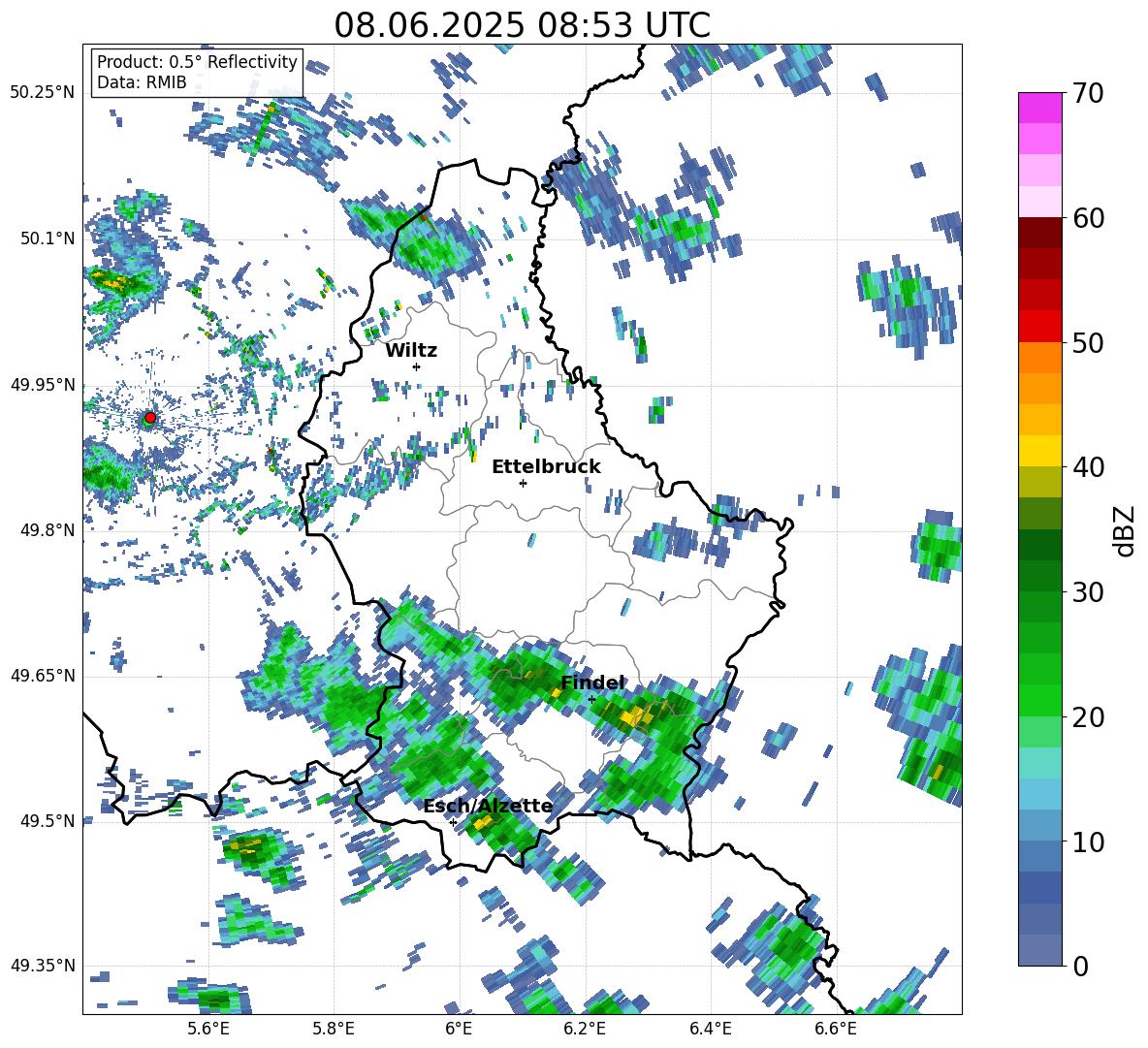Screen dimensions: 1148x1048
Task: Click the title 08.06.2025 08:53 UTC
Action: [x=522, y=25]
